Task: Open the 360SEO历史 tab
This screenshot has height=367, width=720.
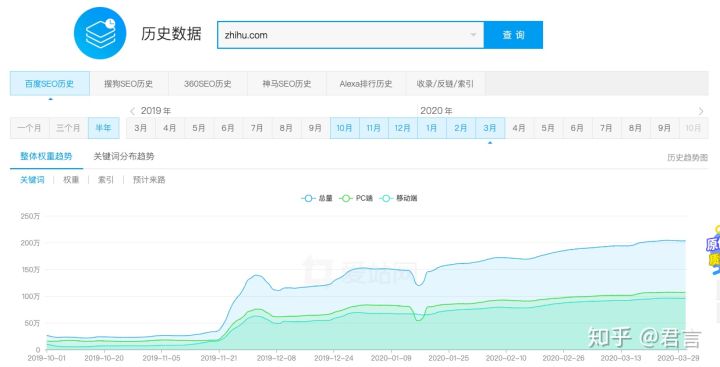Action: (x=208, y=84)
